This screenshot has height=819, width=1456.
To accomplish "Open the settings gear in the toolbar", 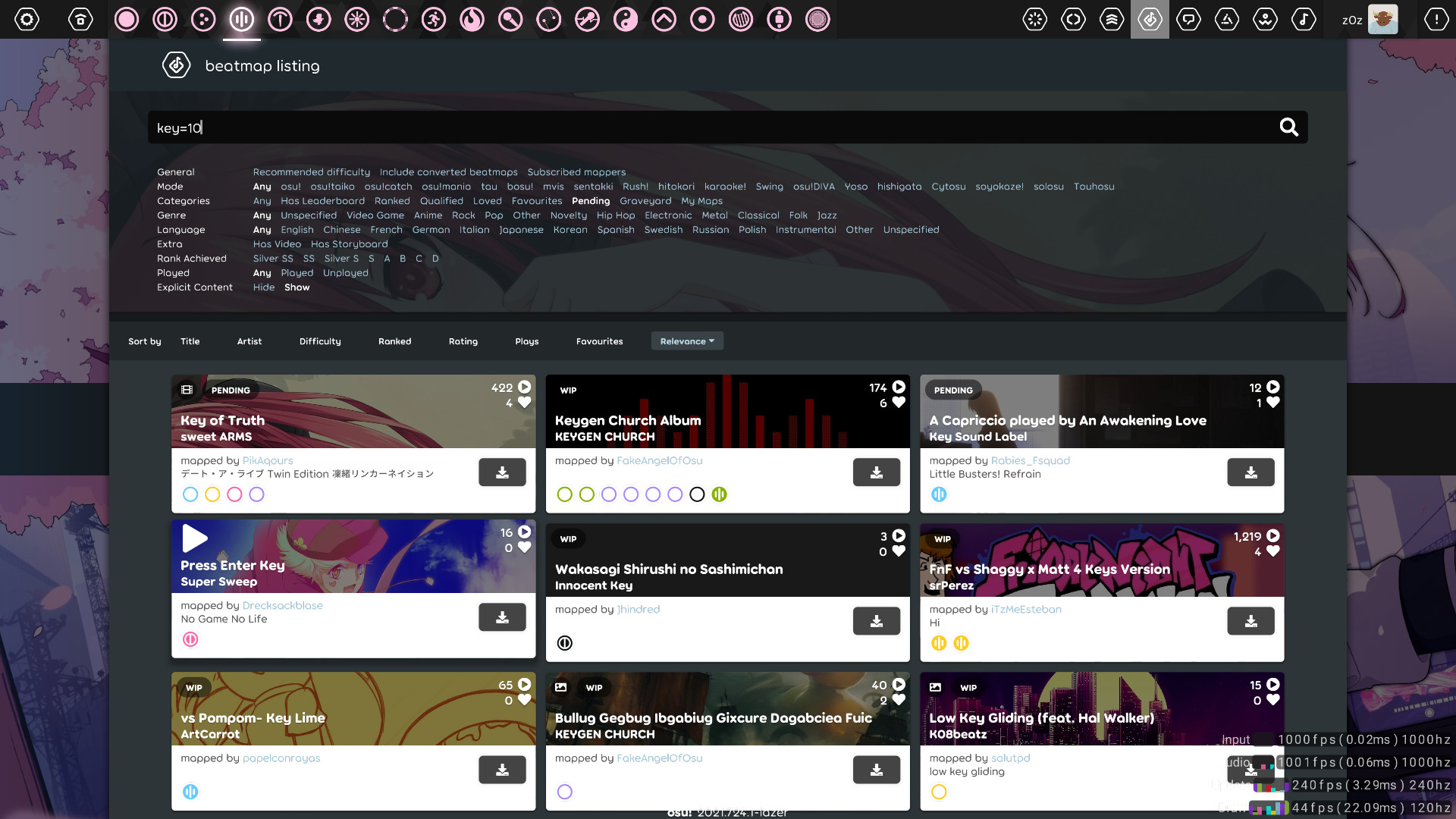I will pyautogui.click(x=27, y=19).
